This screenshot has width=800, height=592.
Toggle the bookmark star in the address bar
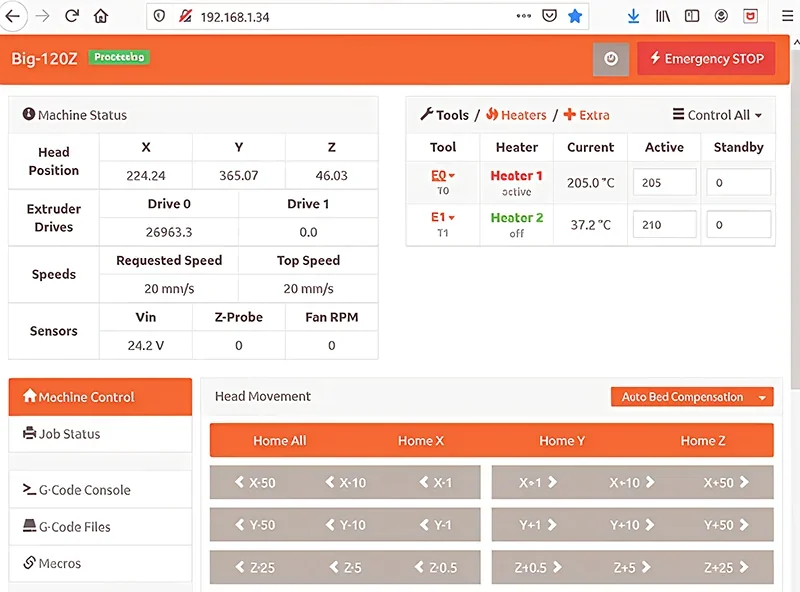(x=575, y=16)
